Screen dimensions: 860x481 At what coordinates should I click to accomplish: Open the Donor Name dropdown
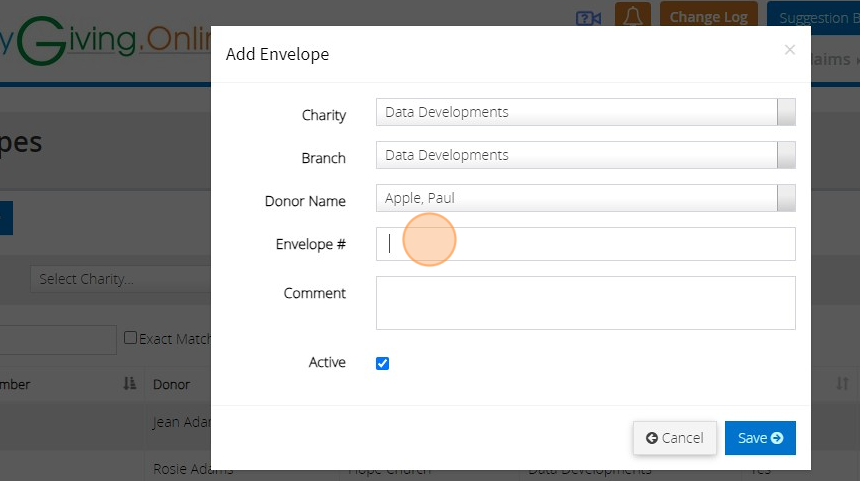click(x=786, y=198)
